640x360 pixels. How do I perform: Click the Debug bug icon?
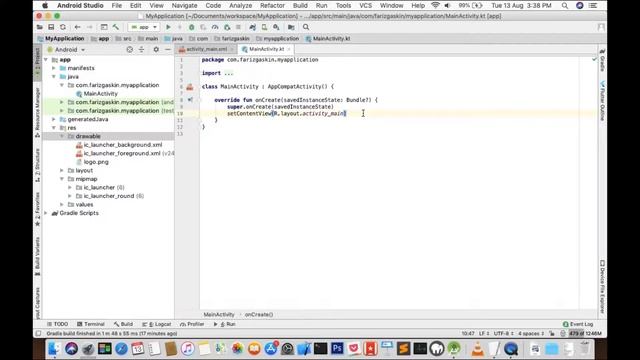pos(191,27)
